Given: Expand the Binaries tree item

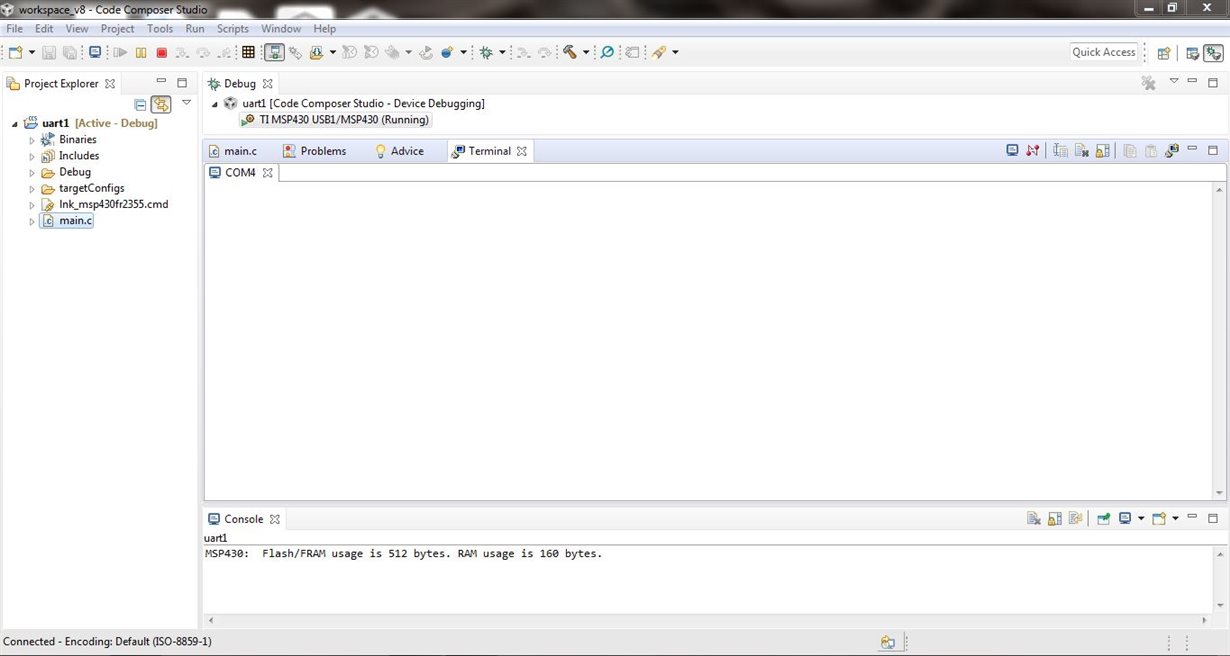Looking at the screenshot, I should (x=32, y=139).
